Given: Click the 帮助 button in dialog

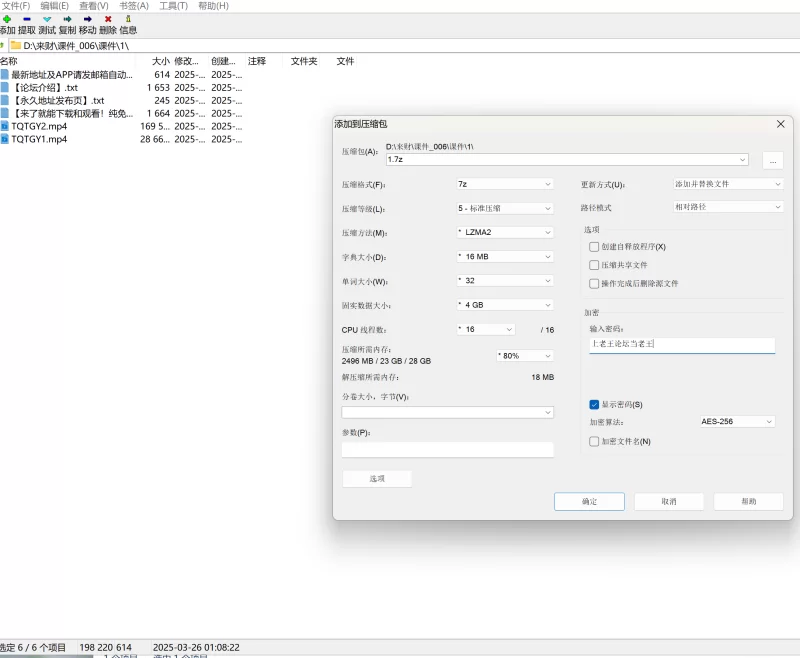Looking at the screenshot, I should [748, 501].
